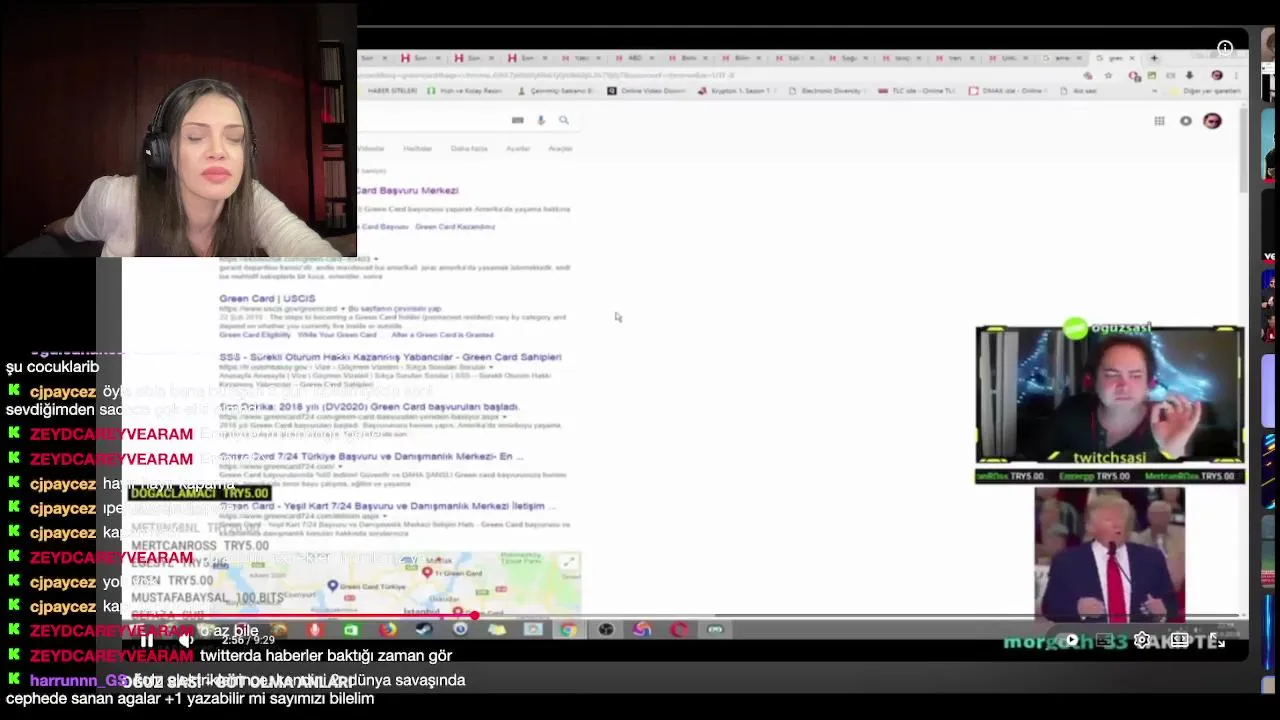Screen dimensions: 1280x720
Task: Bookmark page with the star icon
Action: click(x=1108, y=75)
